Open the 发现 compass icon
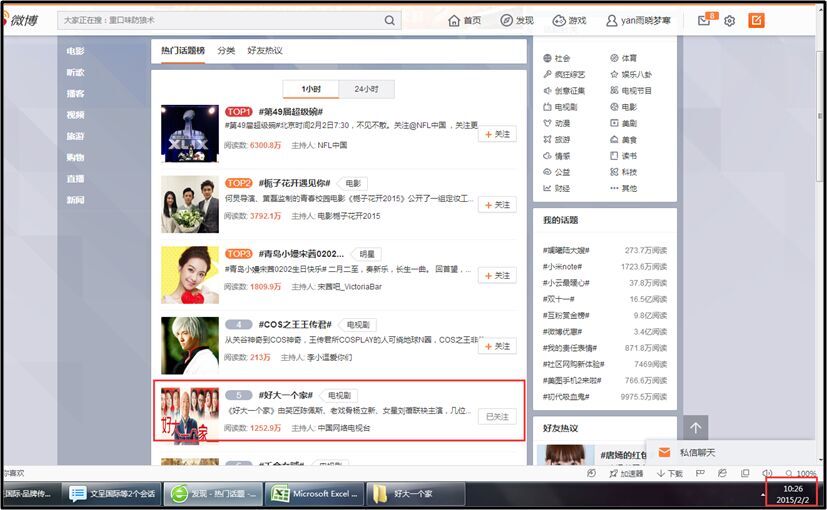This screenshot has height=510, width=827. [x=506, y=21]
